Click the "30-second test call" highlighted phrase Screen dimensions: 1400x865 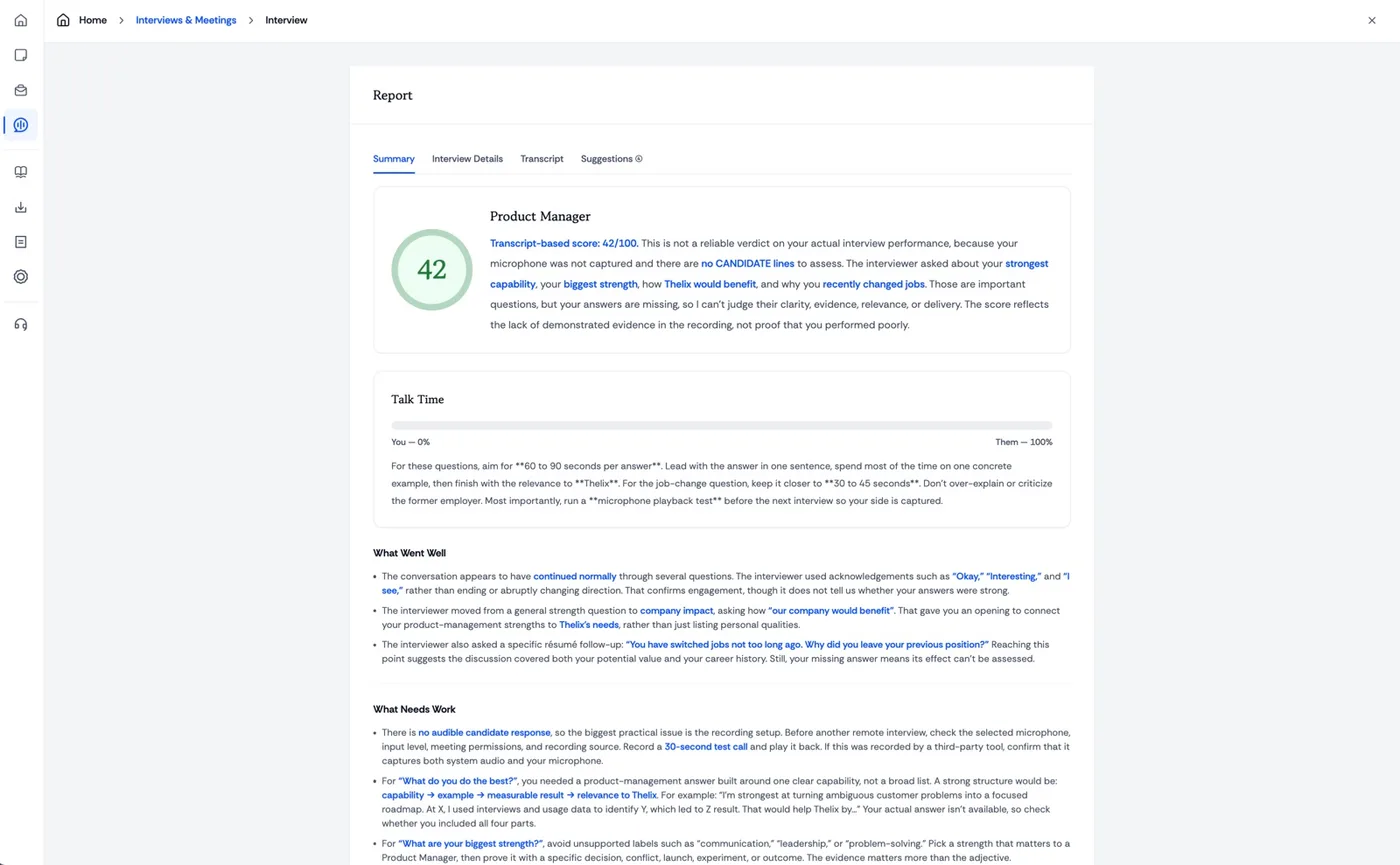coord(707,747)
